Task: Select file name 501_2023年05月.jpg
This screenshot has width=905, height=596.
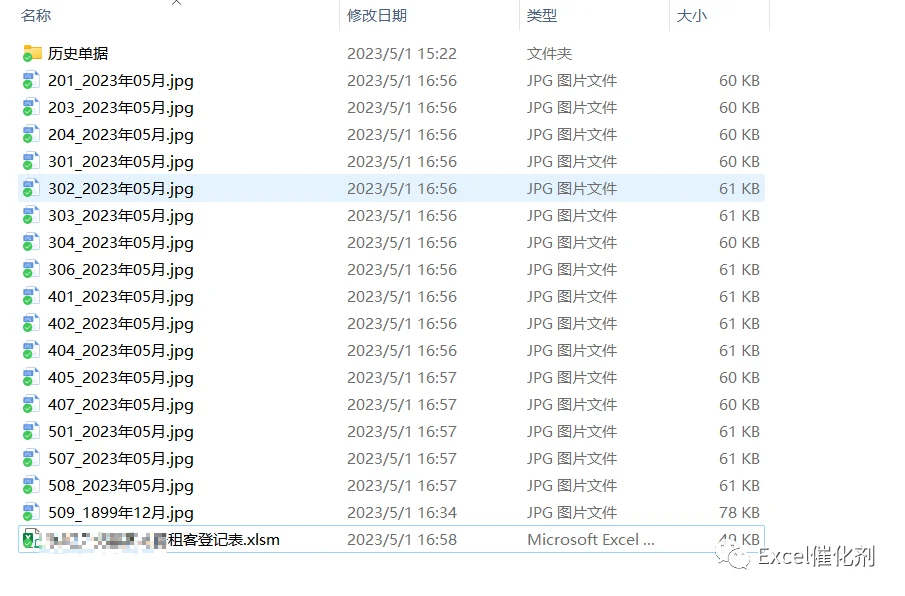Action: (x=121, y=432)
